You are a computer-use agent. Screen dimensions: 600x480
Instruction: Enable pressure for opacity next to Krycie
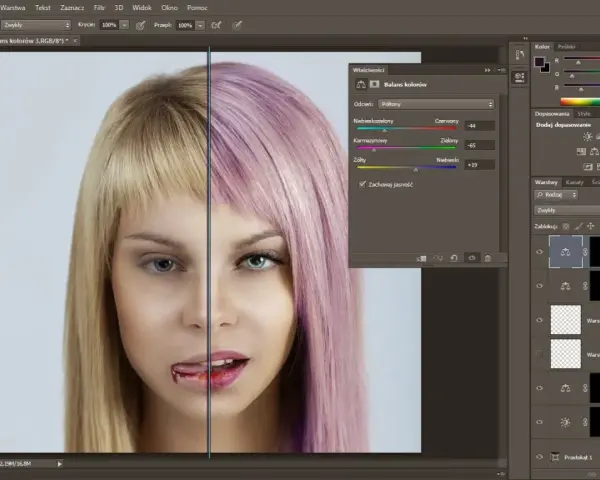point(140,25)
